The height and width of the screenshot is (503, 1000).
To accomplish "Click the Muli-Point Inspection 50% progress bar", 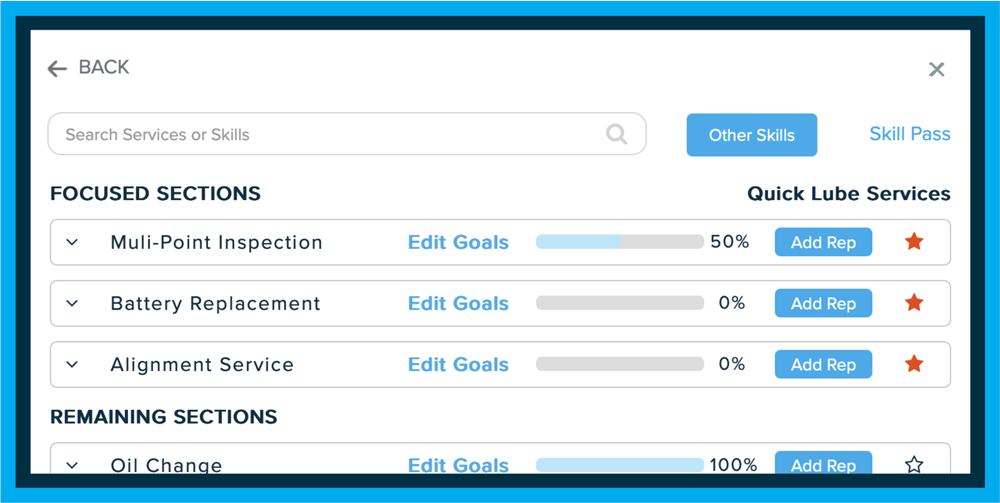I will (x=620, y=242).
